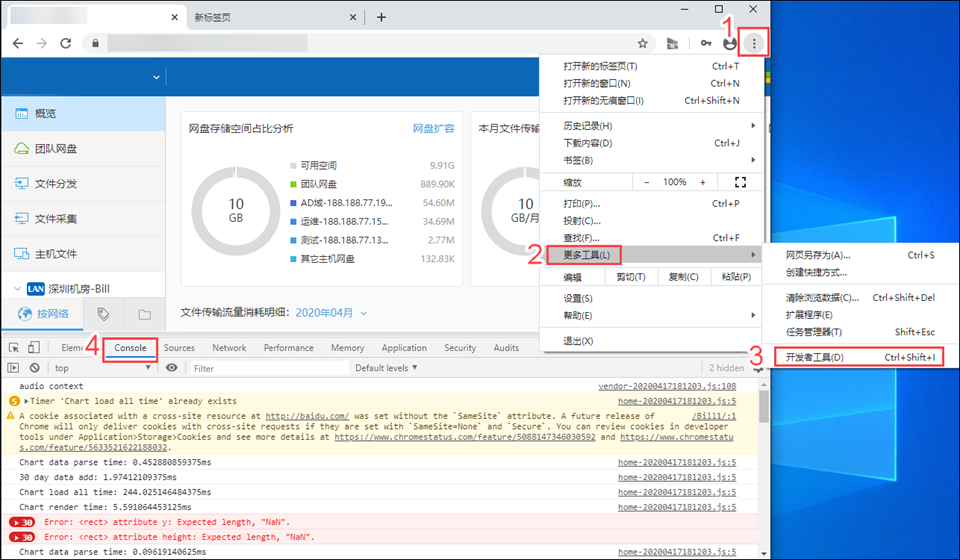Open vendor-20200417181203.js:108 source link

667,386
